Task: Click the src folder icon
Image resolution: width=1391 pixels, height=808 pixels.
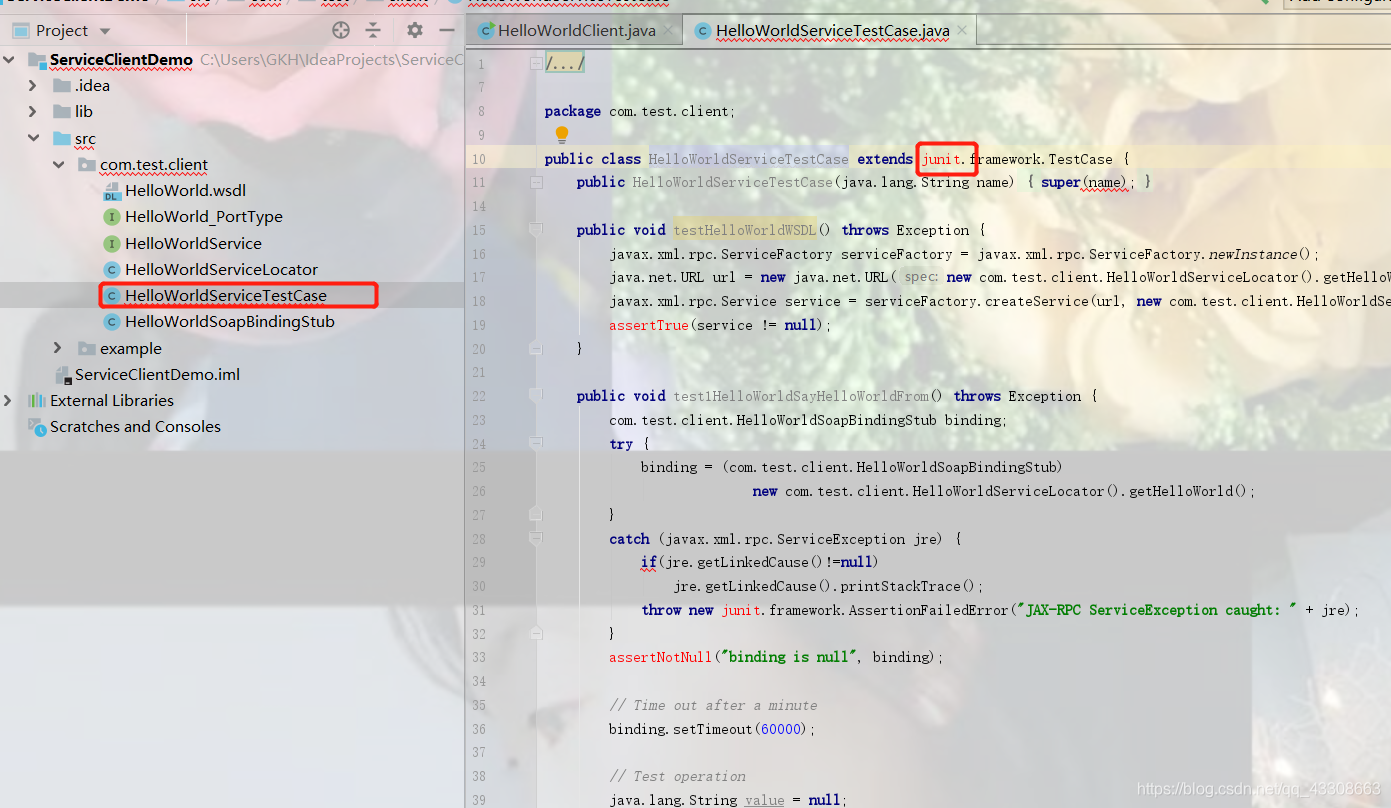Action: (62, 139)
